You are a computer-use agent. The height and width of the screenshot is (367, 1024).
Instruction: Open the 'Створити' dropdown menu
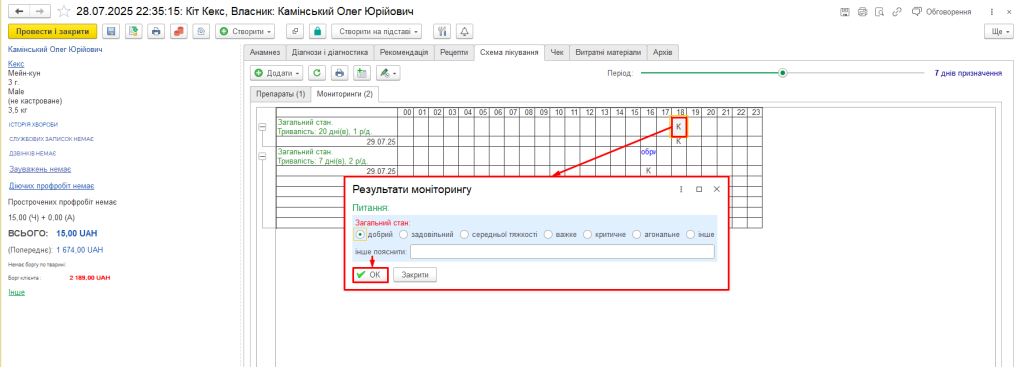246,31
